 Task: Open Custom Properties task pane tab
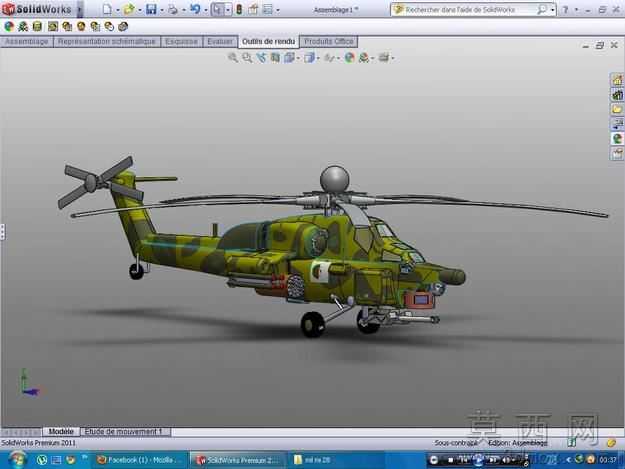point(617,153)
